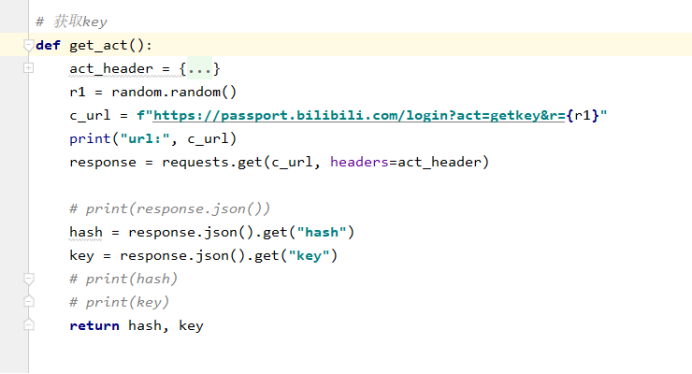Click the '# print(response.json())' comment
692x374 pixels.
tap(170, 209)
